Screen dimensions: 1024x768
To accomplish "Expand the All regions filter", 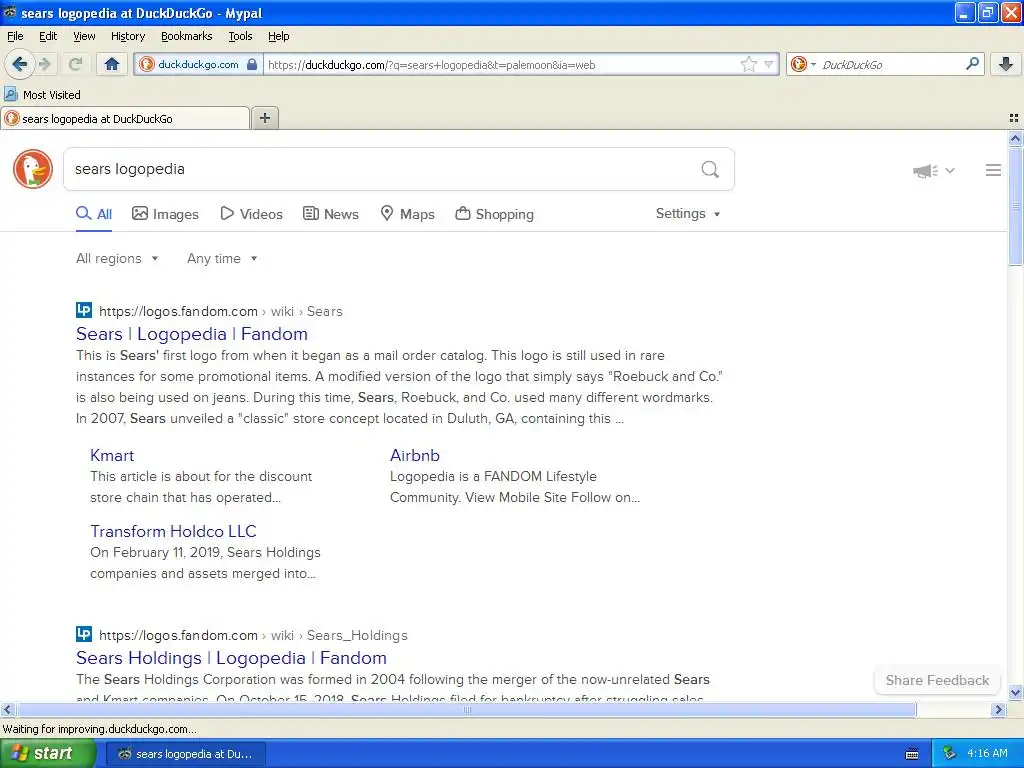I will click(x=117, y=259).
